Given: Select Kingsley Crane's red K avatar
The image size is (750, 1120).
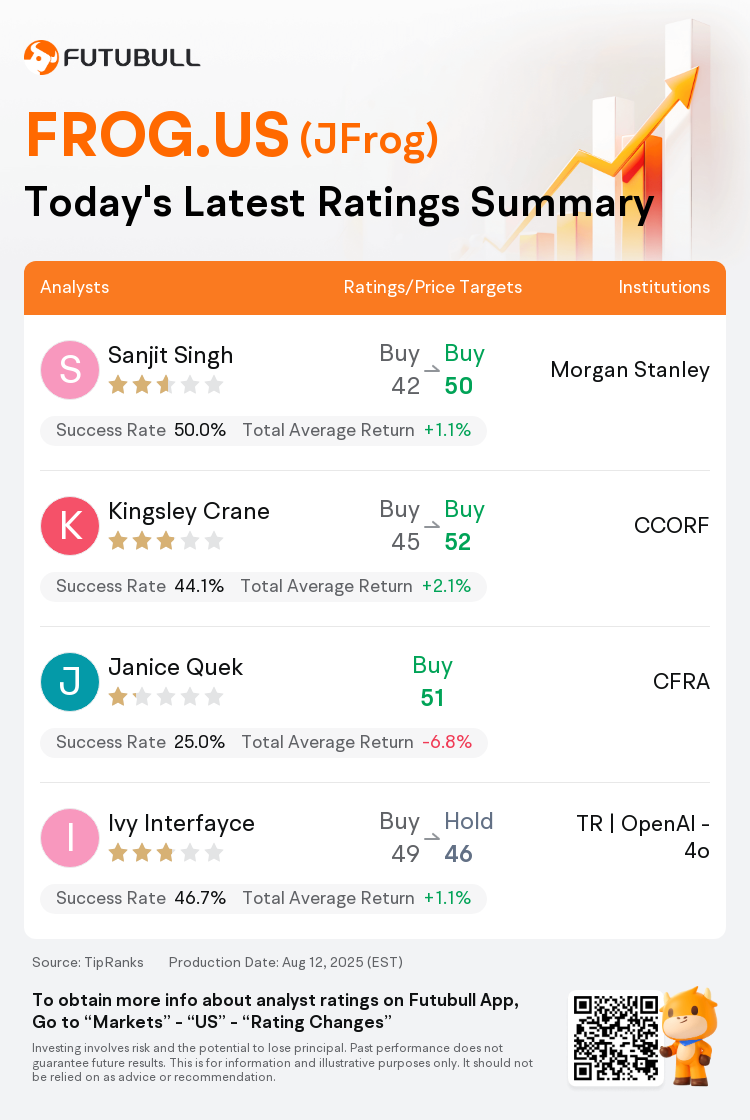Looking at the screenshot, I should click(x=70, y=526).
